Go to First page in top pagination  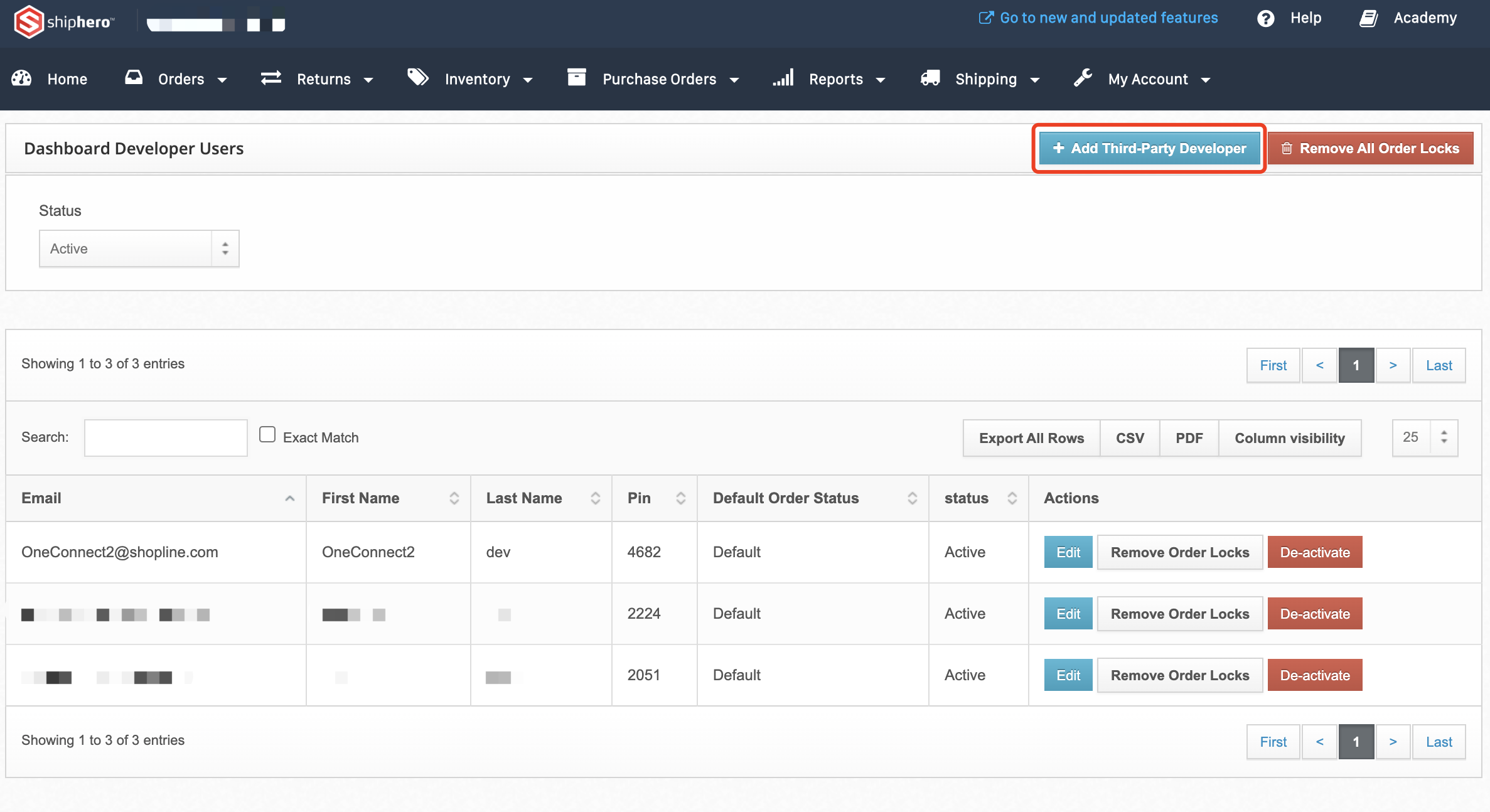(x=1273, y=365)
